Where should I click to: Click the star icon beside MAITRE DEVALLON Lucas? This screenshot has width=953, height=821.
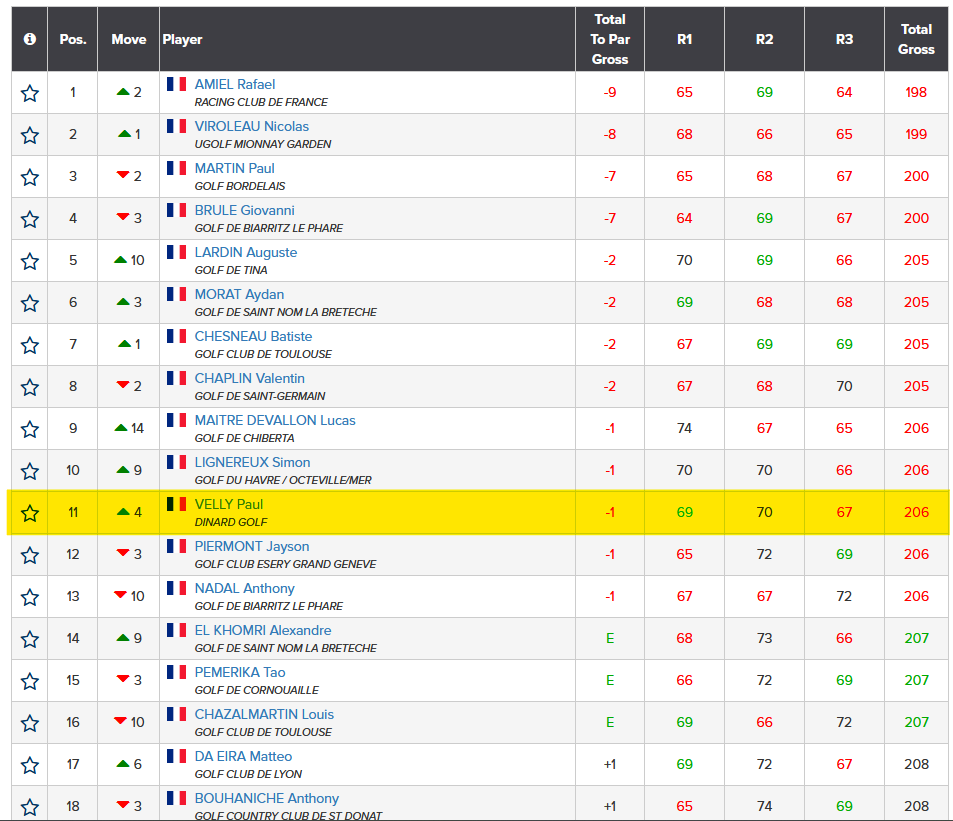pos(30,429)
